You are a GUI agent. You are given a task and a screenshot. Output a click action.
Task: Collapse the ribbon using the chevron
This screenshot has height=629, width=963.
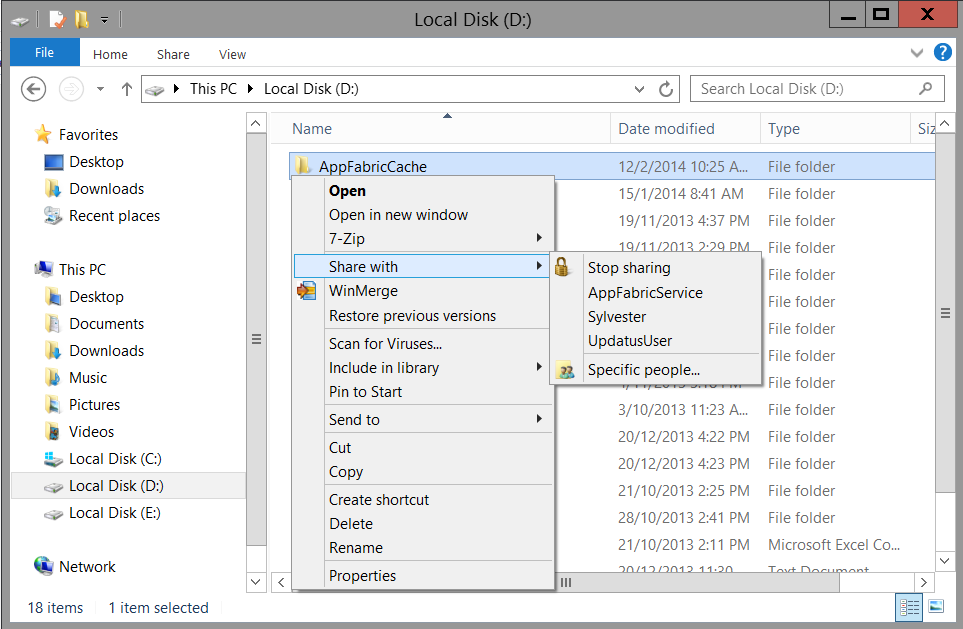click(x=916, y=53)
